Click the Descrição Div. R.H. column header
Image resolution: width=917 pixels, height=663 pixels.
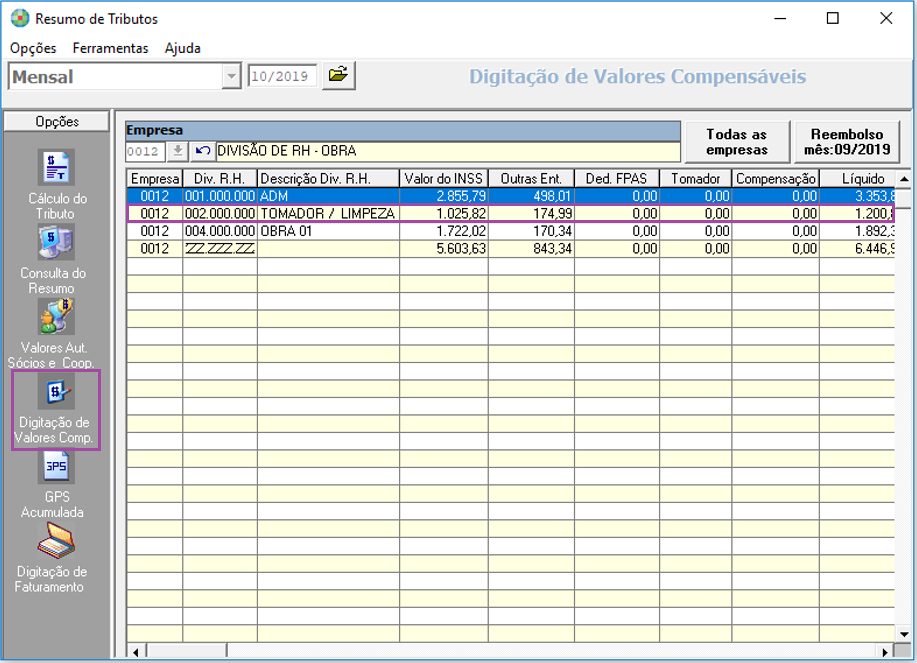coord(328,178)
